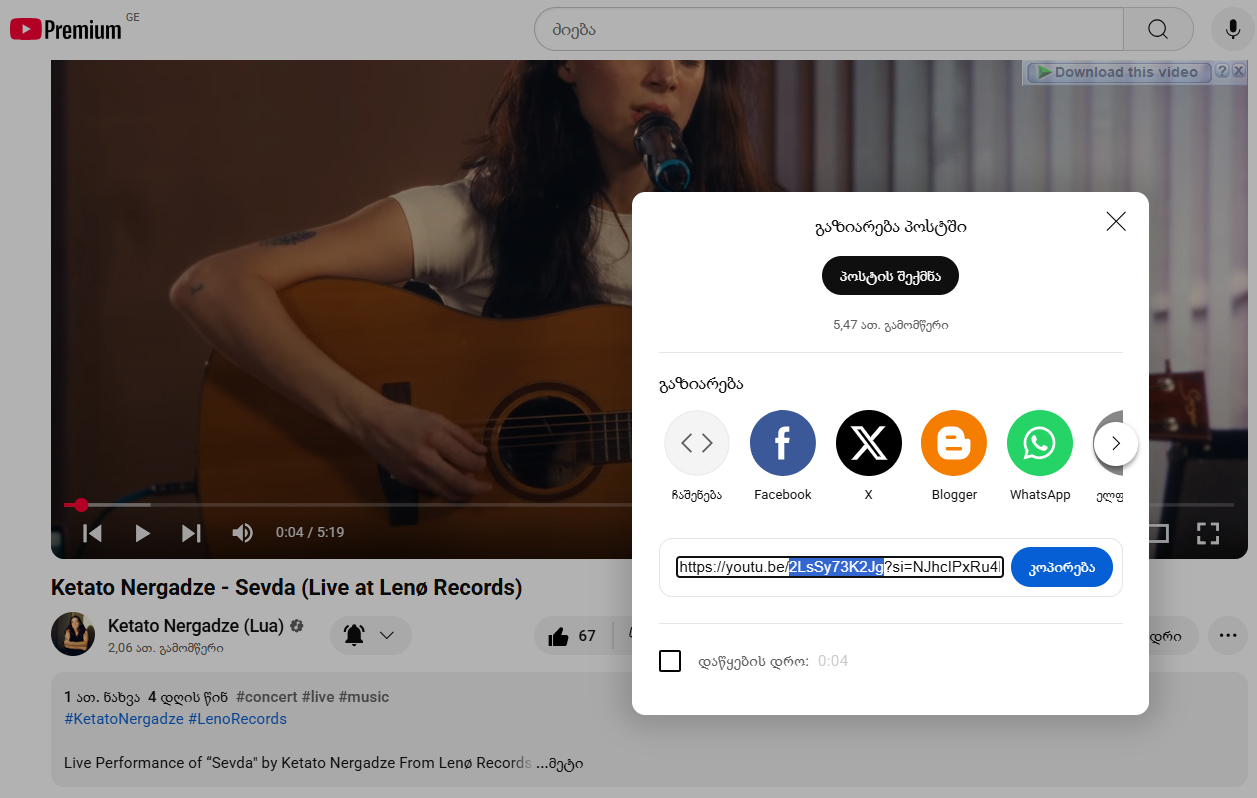Click the 0:04 / 5:19 time display
The height and width of the screenshot is (798, 1257).
coord(310,533)
